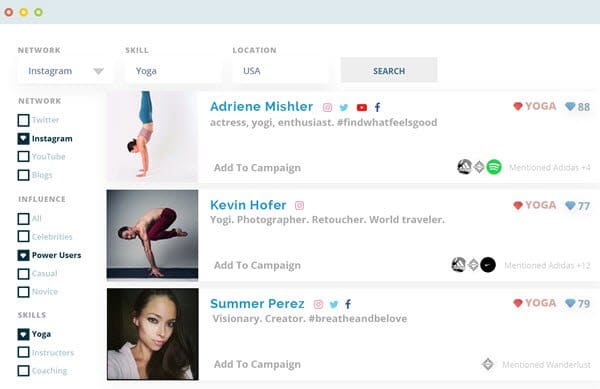Open Adriene Mishler's YouTube icon
Viewport: 600px width, 389px height.
pos(362,107)
